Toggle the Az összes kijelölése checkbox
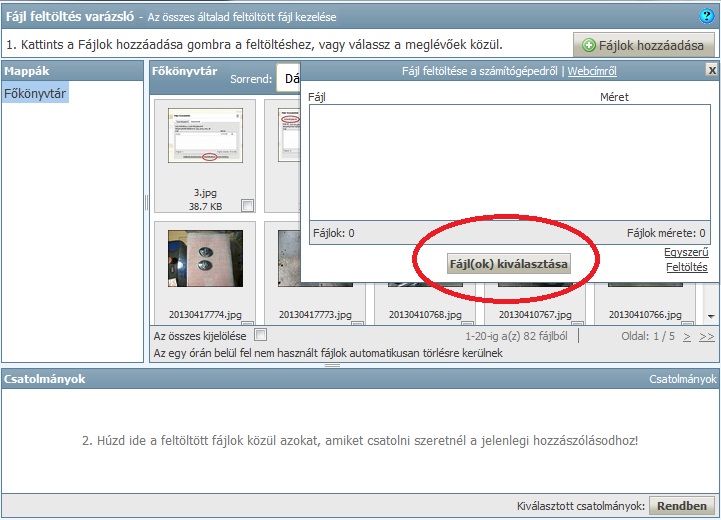The width and height of the screenshot is (721, 520). [x=261, y=335]
